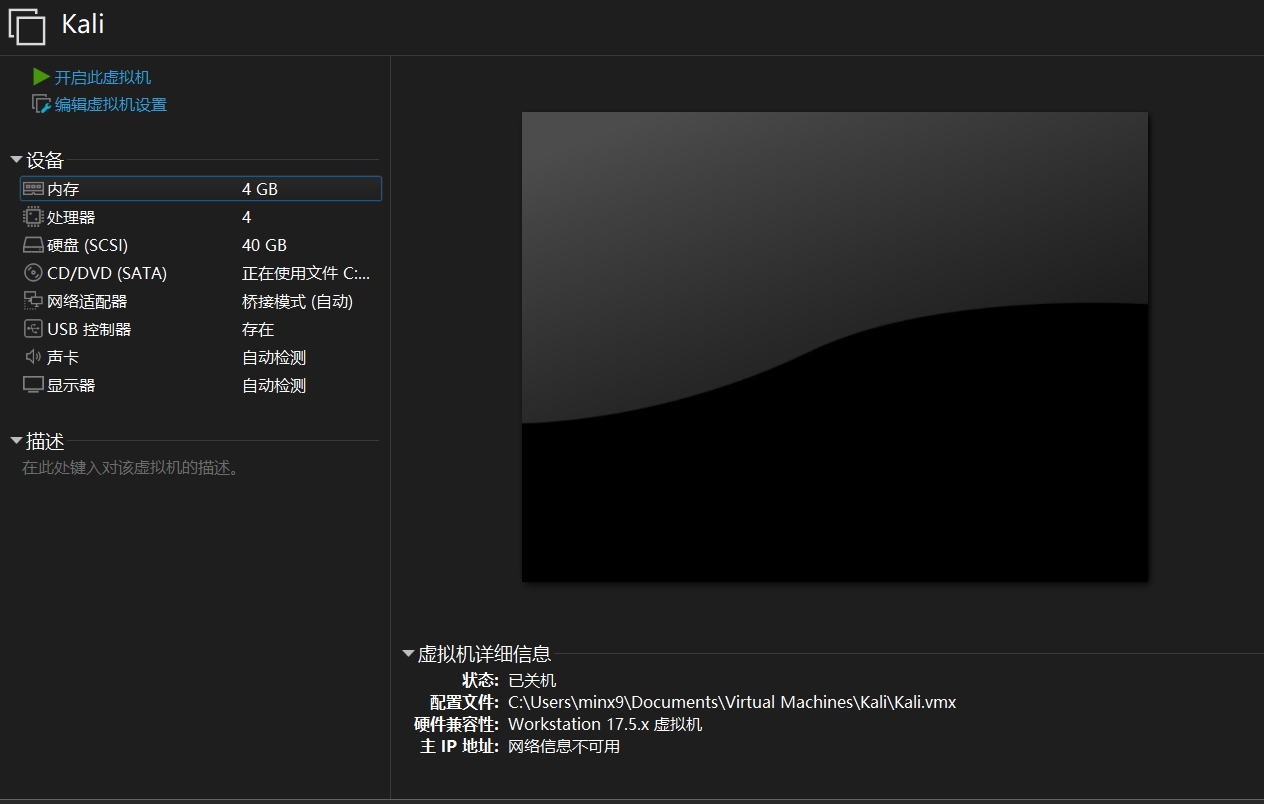Select the processor (处理器) chip icon
This screenshot has width=1264, height=804.
tap(33, 217)
